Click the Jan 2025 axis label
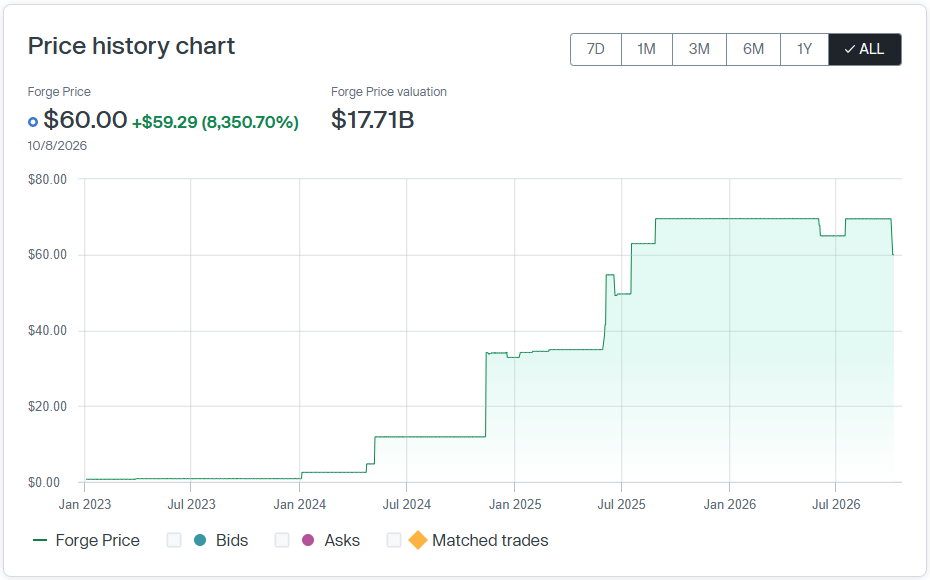This screenshot has width=930, height=580. click(515, 505)
